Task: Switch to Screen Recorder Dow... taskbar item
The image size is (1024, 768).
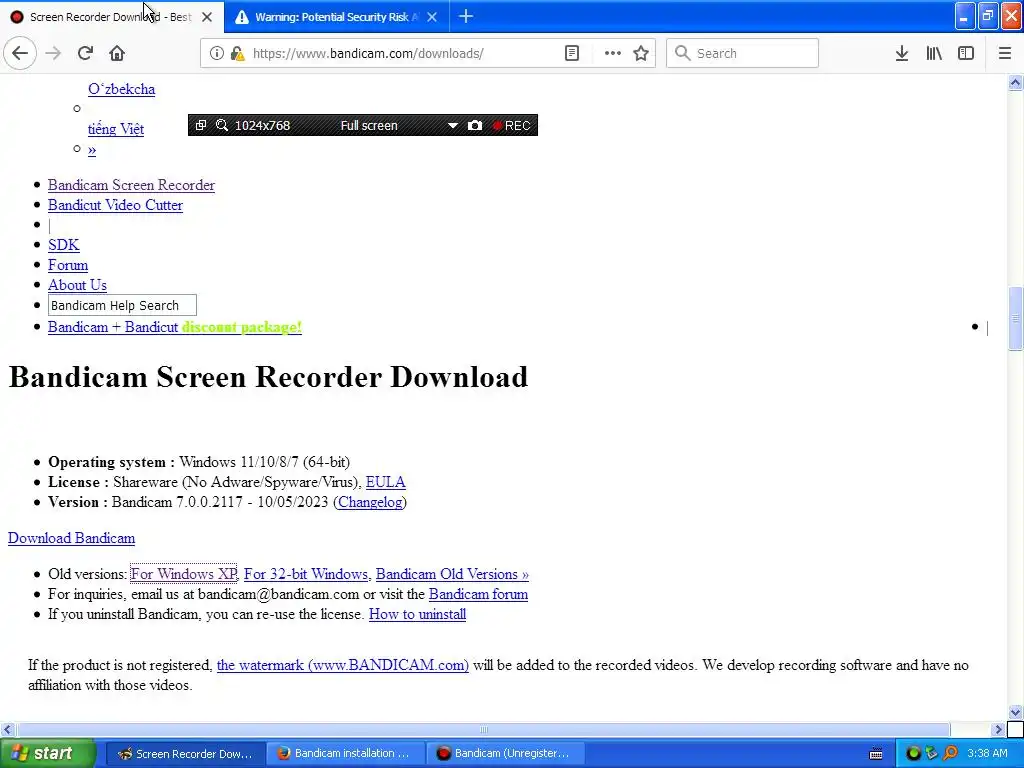Action: [x=185, y=754]
